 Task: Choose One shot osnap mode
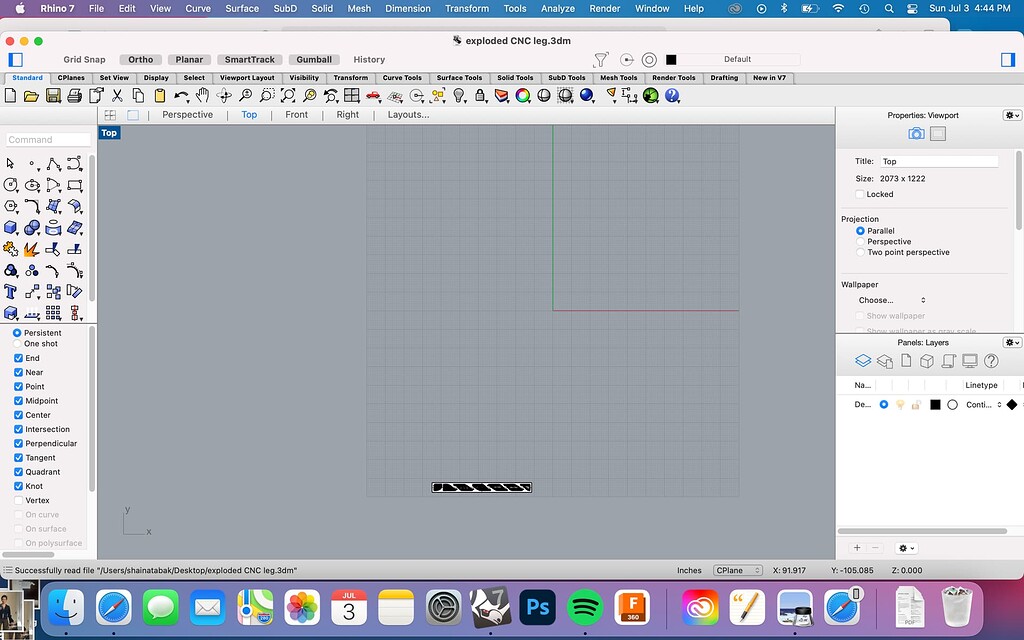[17, 344]
